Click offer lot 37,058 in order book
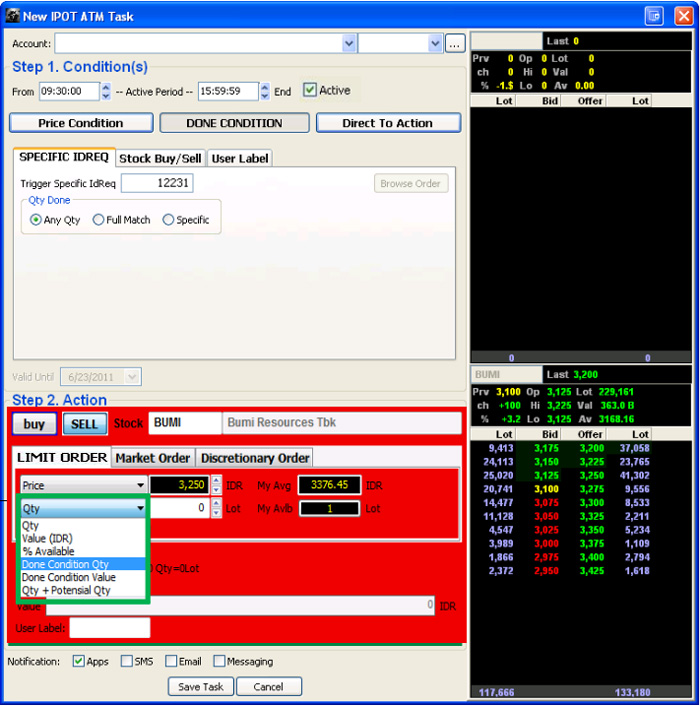The width and height of the screenshot is (700, 706). tap(634, 448)
